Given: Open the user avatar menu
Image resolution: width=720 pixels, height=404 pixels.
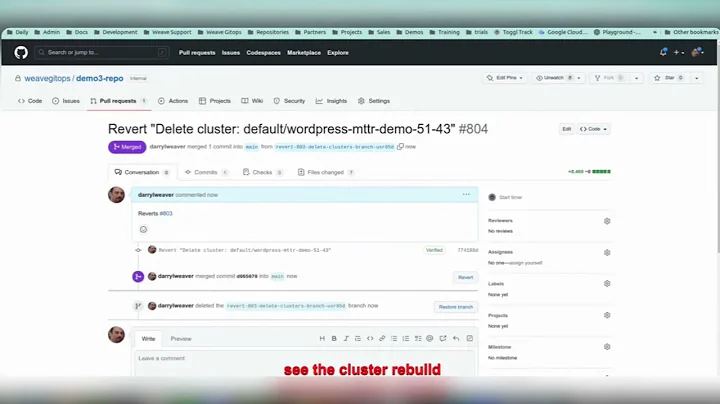Looking at the screenshot, I should coord(698,52).
